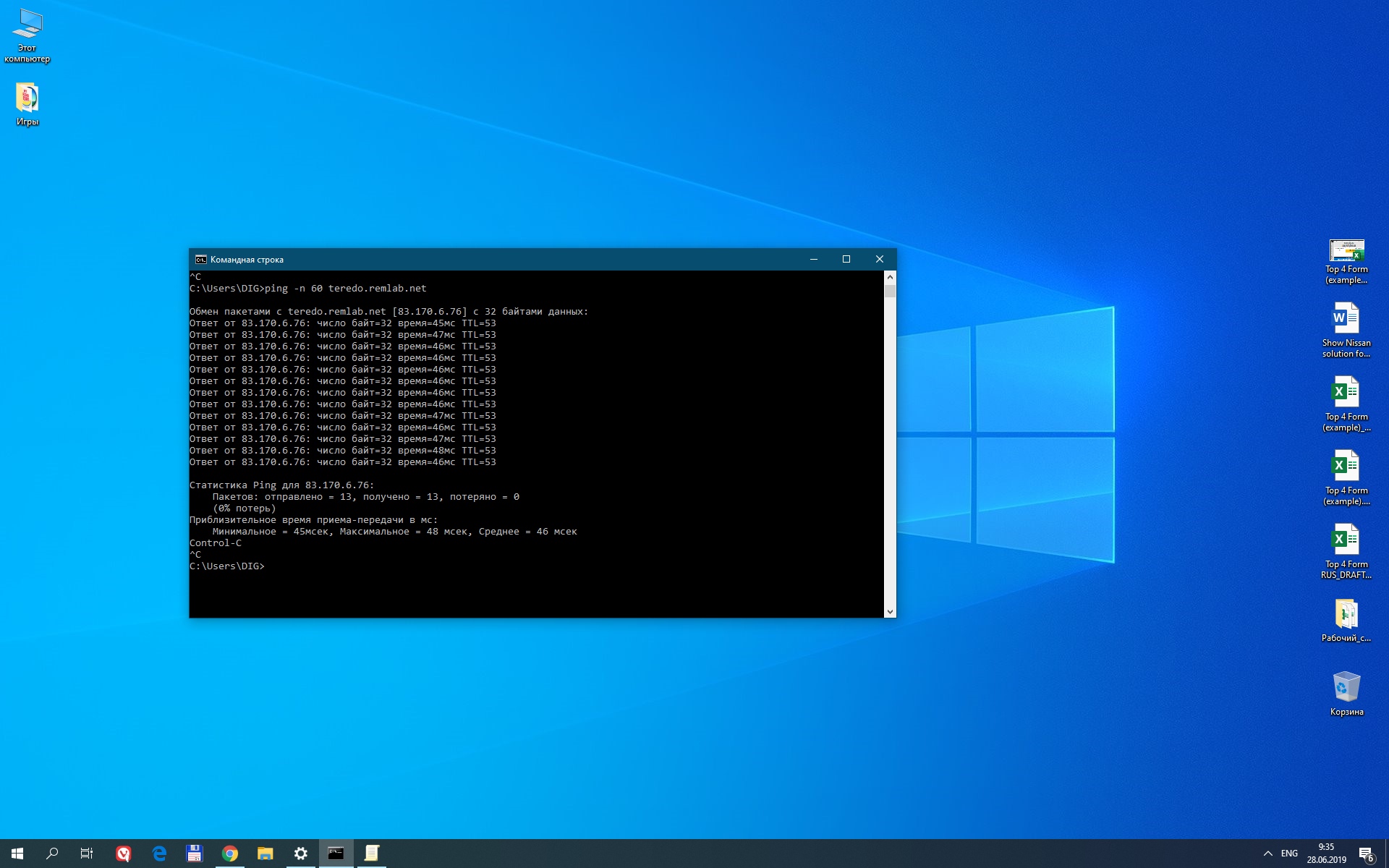1389x868 pixels.
Task: Select the 'Top 4 Form (example...' thumbnail file
Action: coord(1346,262)
